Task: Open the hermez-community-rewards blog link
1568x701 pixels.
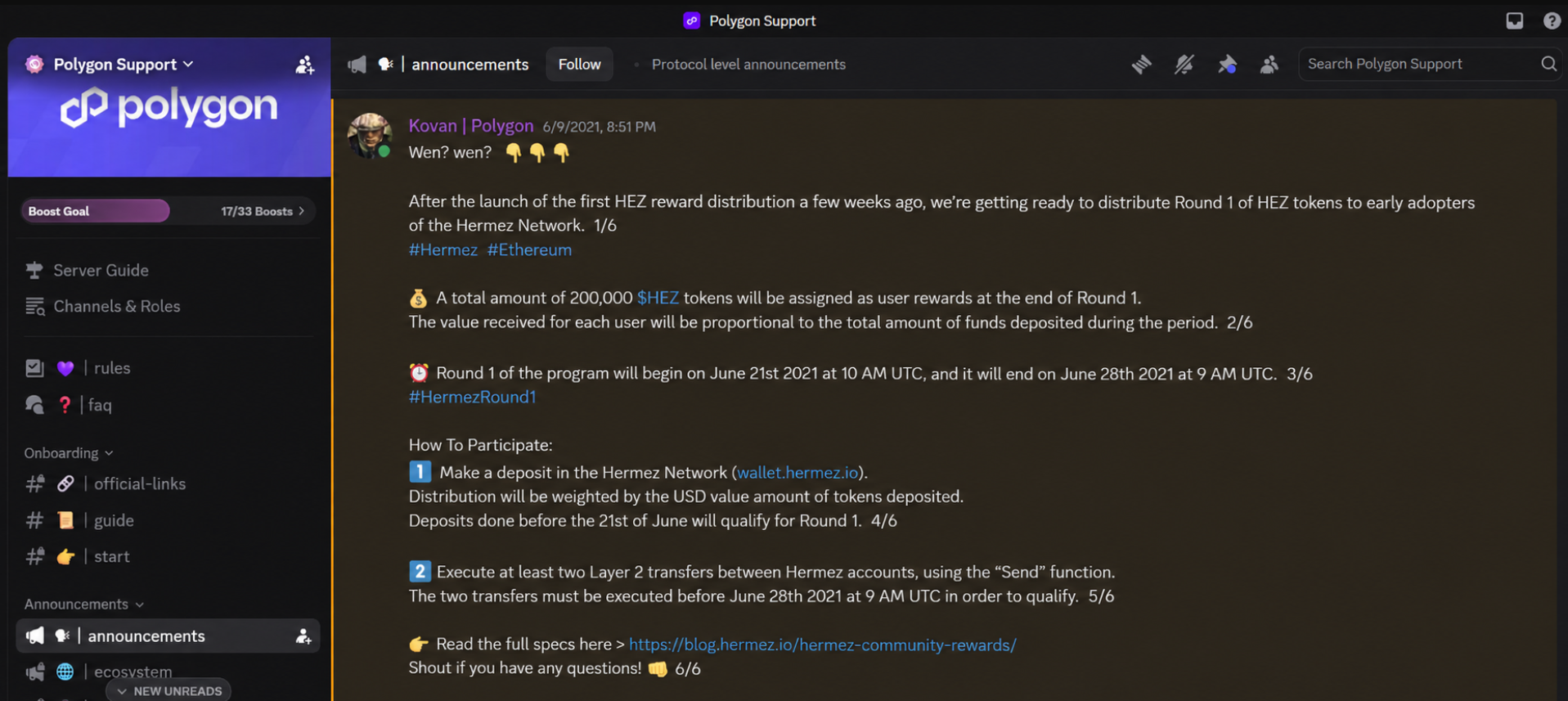Action: pyautogui.click(x=822, y=645)
